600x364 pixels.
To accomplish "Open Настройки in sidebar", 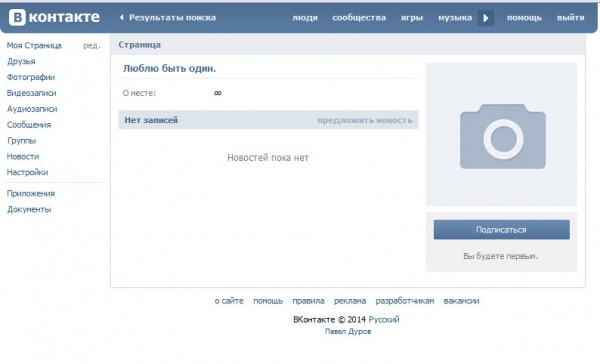I will [28, 172].
